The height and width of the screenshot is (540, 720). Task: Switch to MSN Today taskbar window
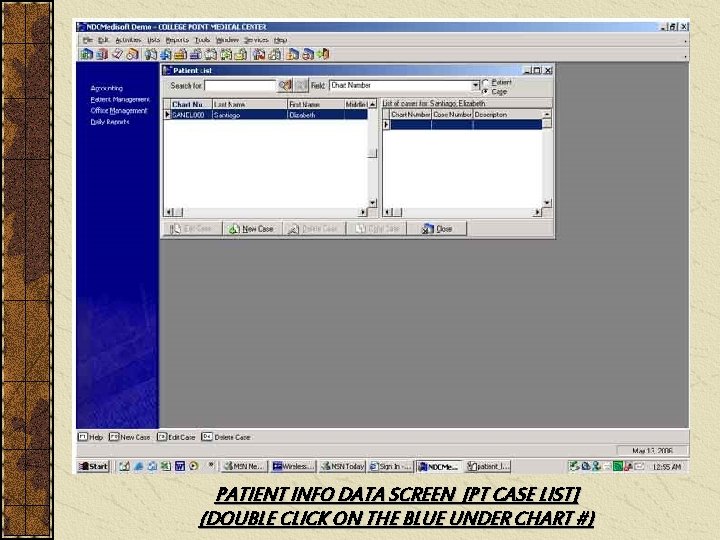(342, 467)
